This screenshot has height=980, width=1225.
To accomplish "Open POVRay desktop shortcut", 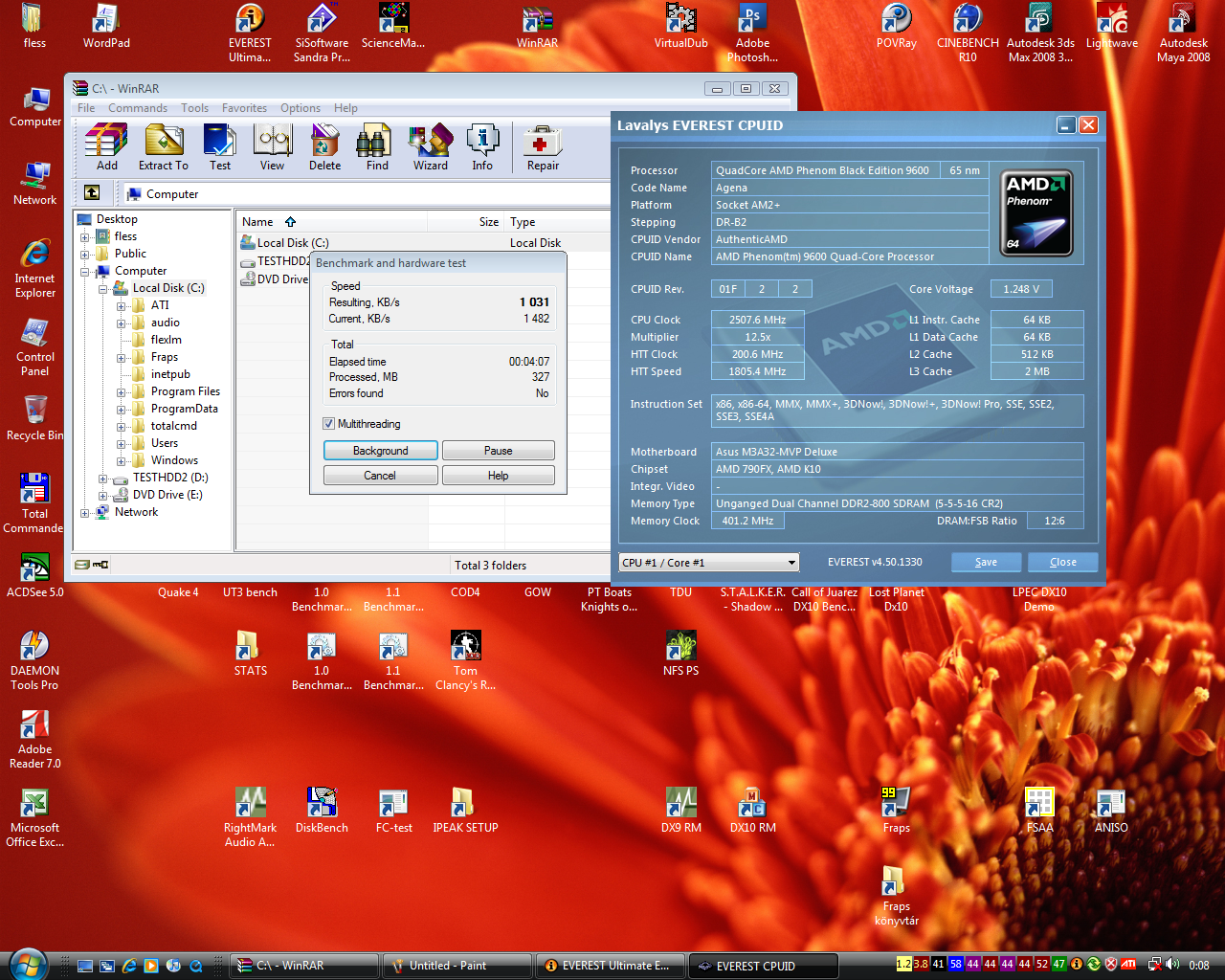I will coord(897,26).
